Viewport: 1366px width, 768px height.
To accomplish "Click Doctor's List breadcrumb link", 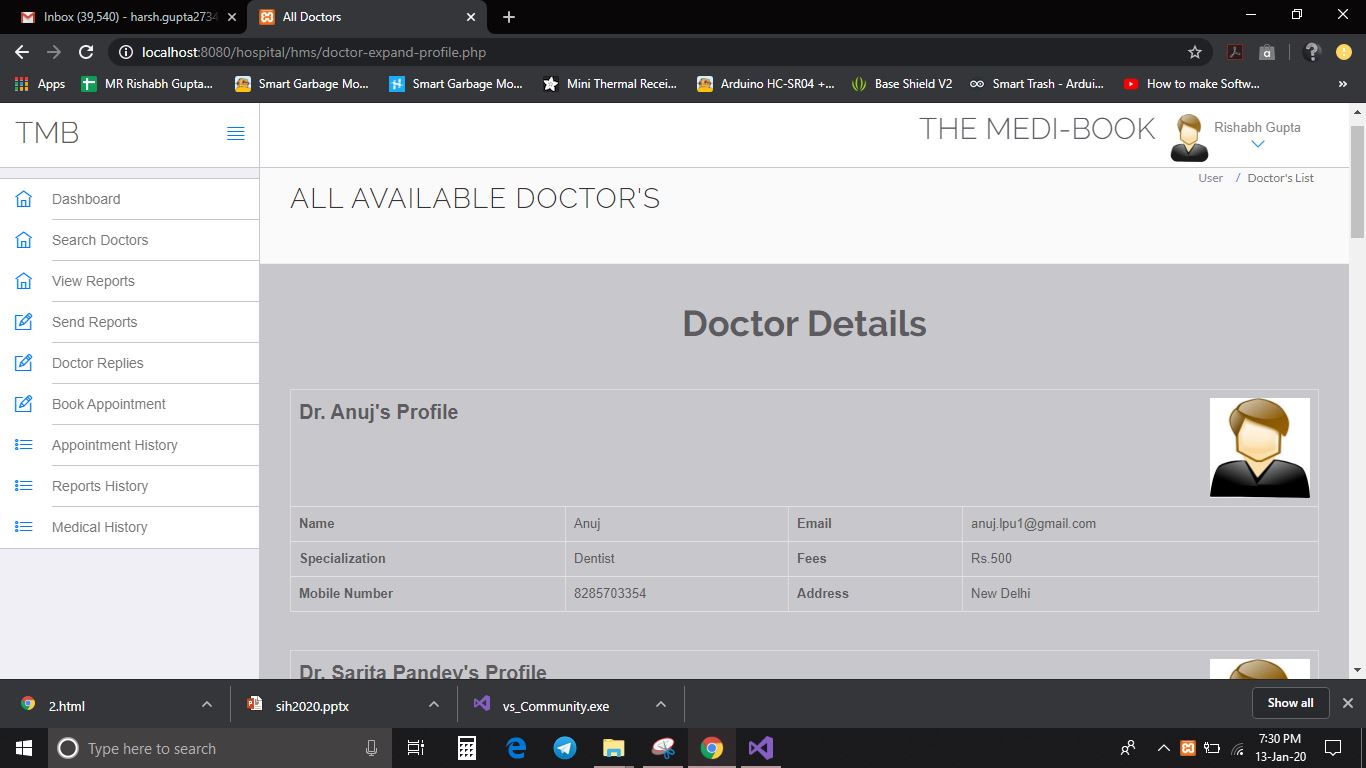I will click(1280, 178).
